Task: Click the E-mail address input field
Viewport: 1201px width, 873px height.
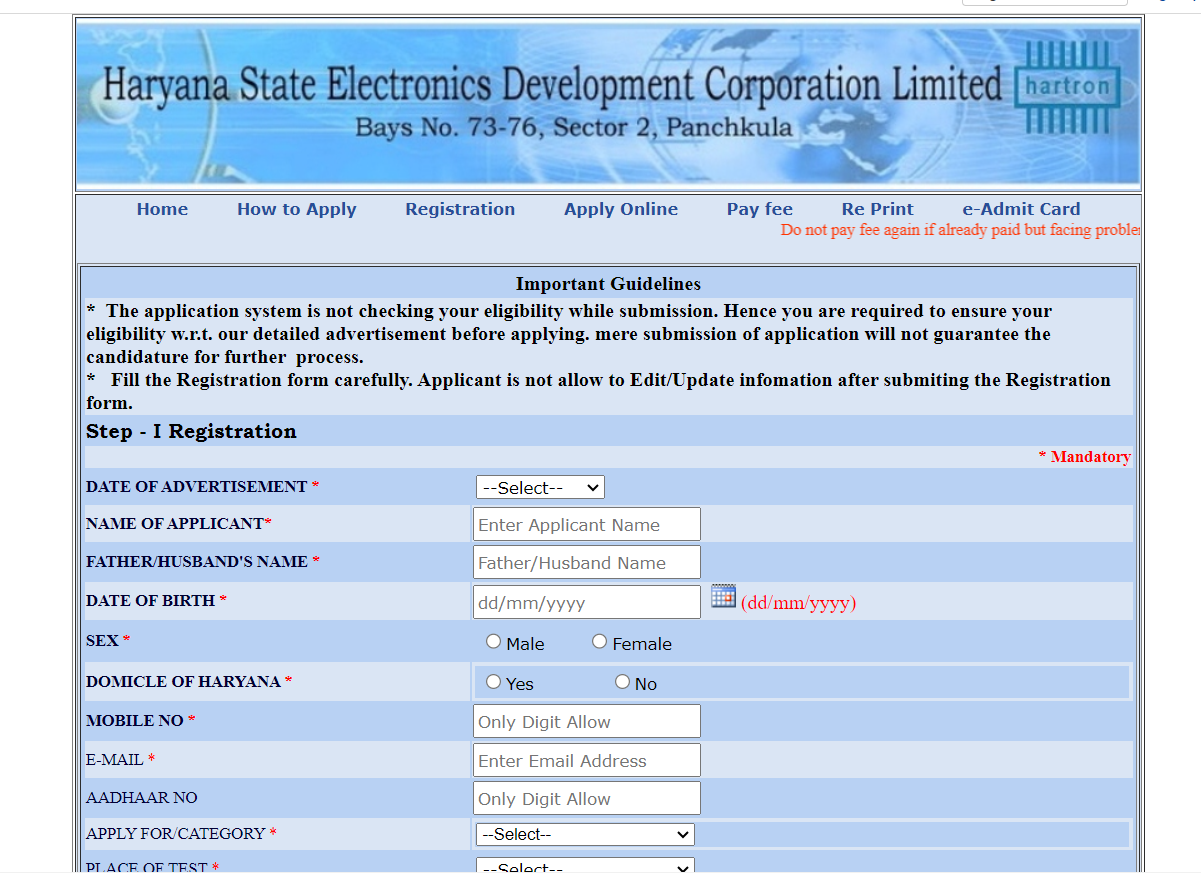Action: (587, 760)
